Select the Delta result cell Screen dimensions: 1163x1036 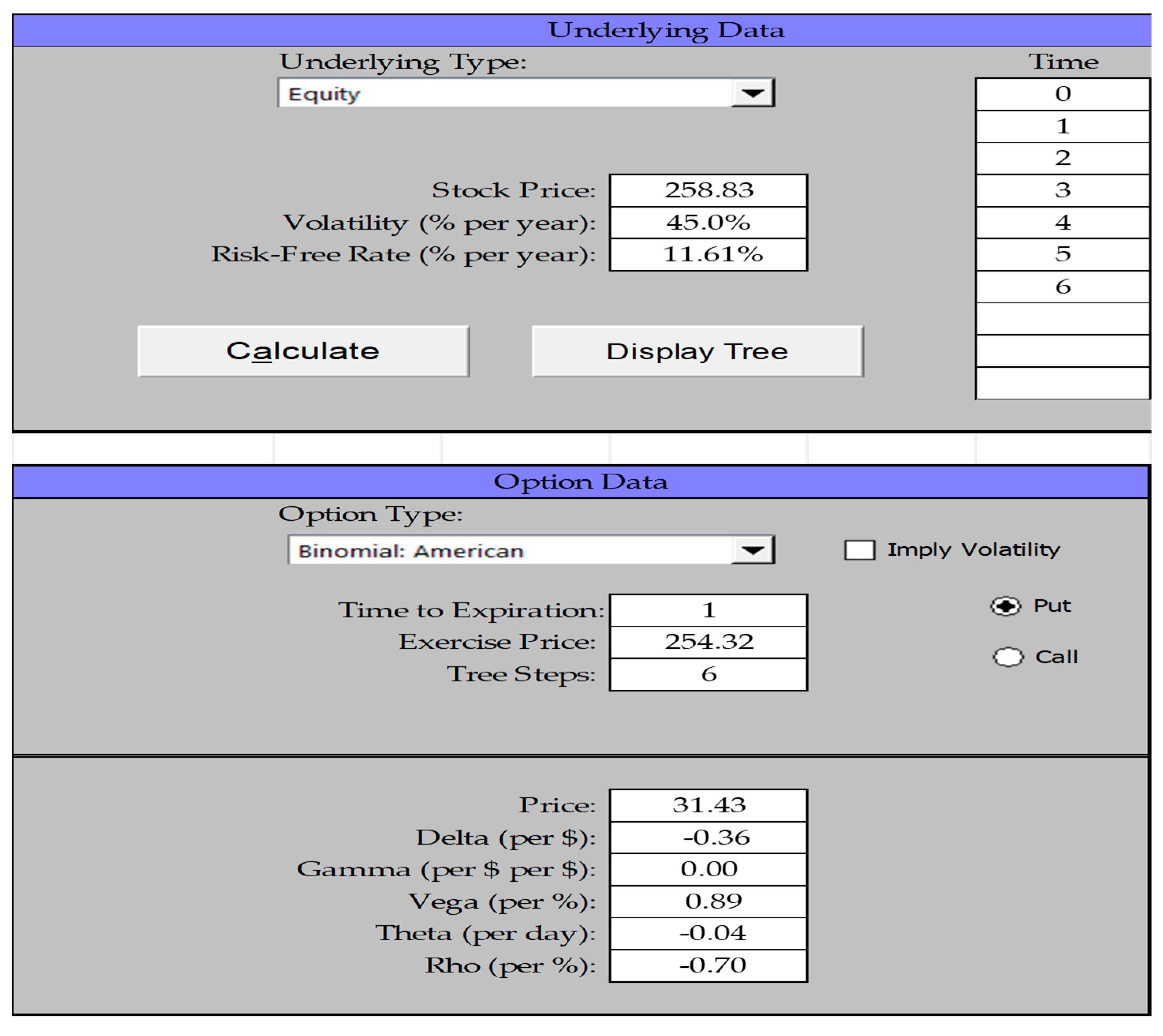[x=708, y=837]
